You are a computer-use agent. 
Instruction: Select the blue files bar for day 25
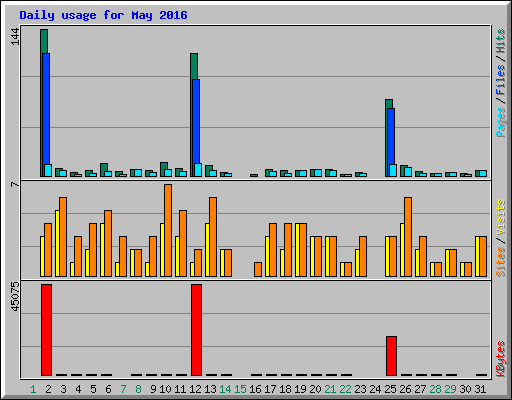pyautogui.click(x=391, y=136)
